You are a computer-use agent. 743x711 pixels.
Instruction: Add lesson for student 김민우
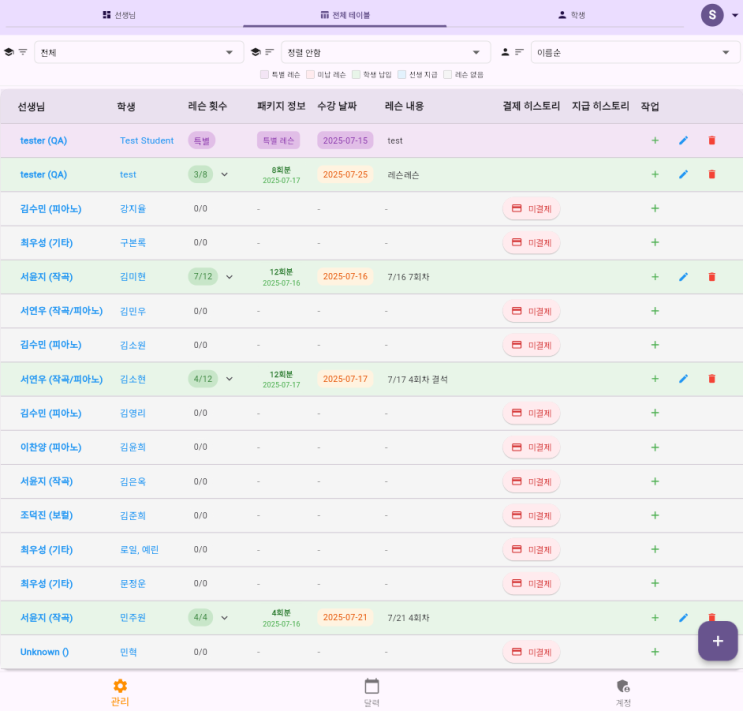pyautogui.click(x=655, y=311)
